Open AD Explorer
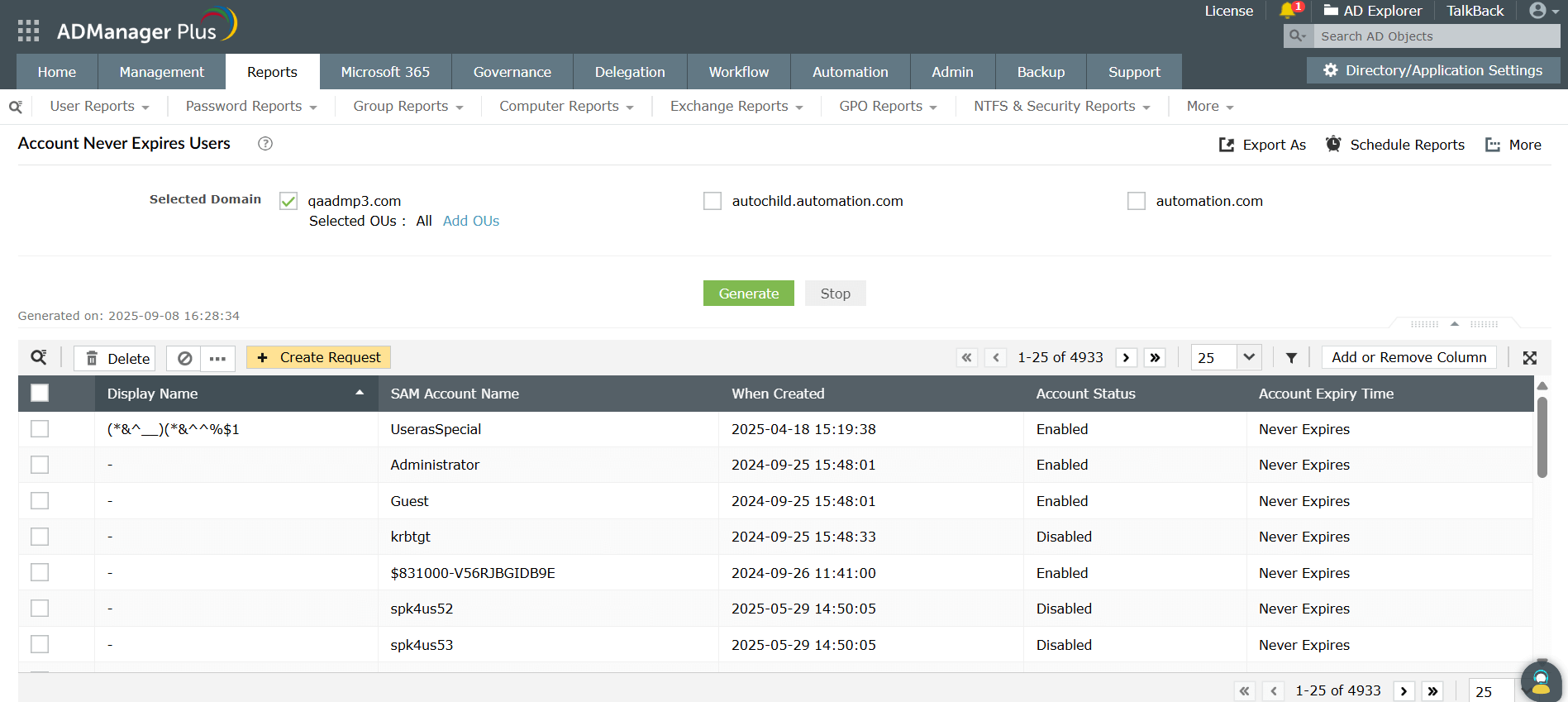The width and height of the screenshot is (1568, 702). tap(1373, 11)
